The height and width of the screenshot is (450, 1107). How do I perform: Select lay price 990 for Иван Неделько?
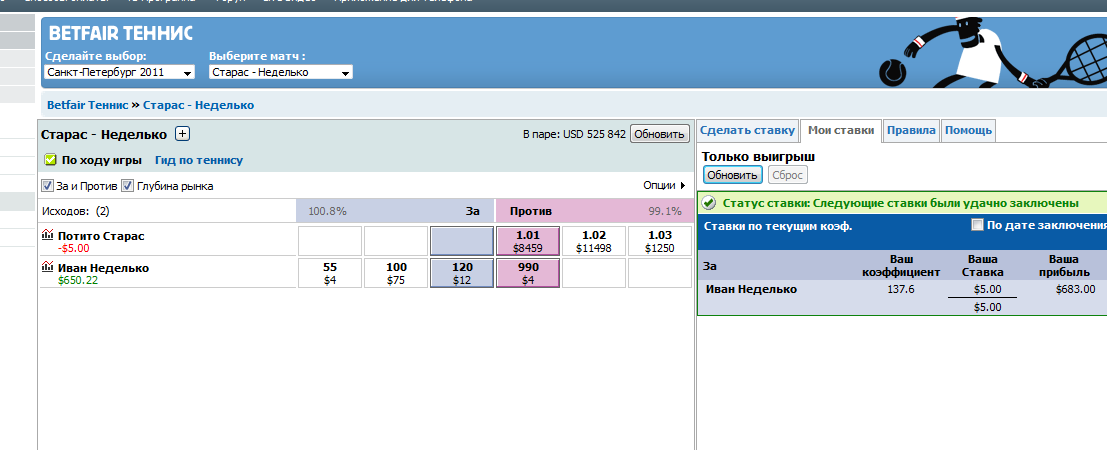(528, 273)
